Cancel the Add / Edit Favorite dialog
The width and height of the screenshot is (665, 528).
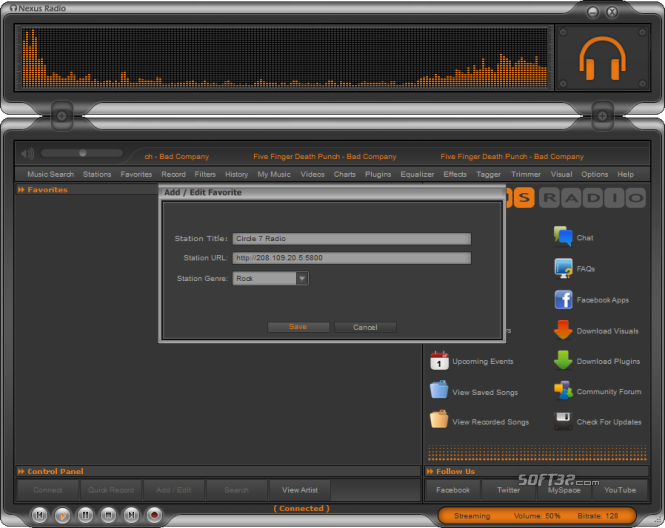point(365,327)
